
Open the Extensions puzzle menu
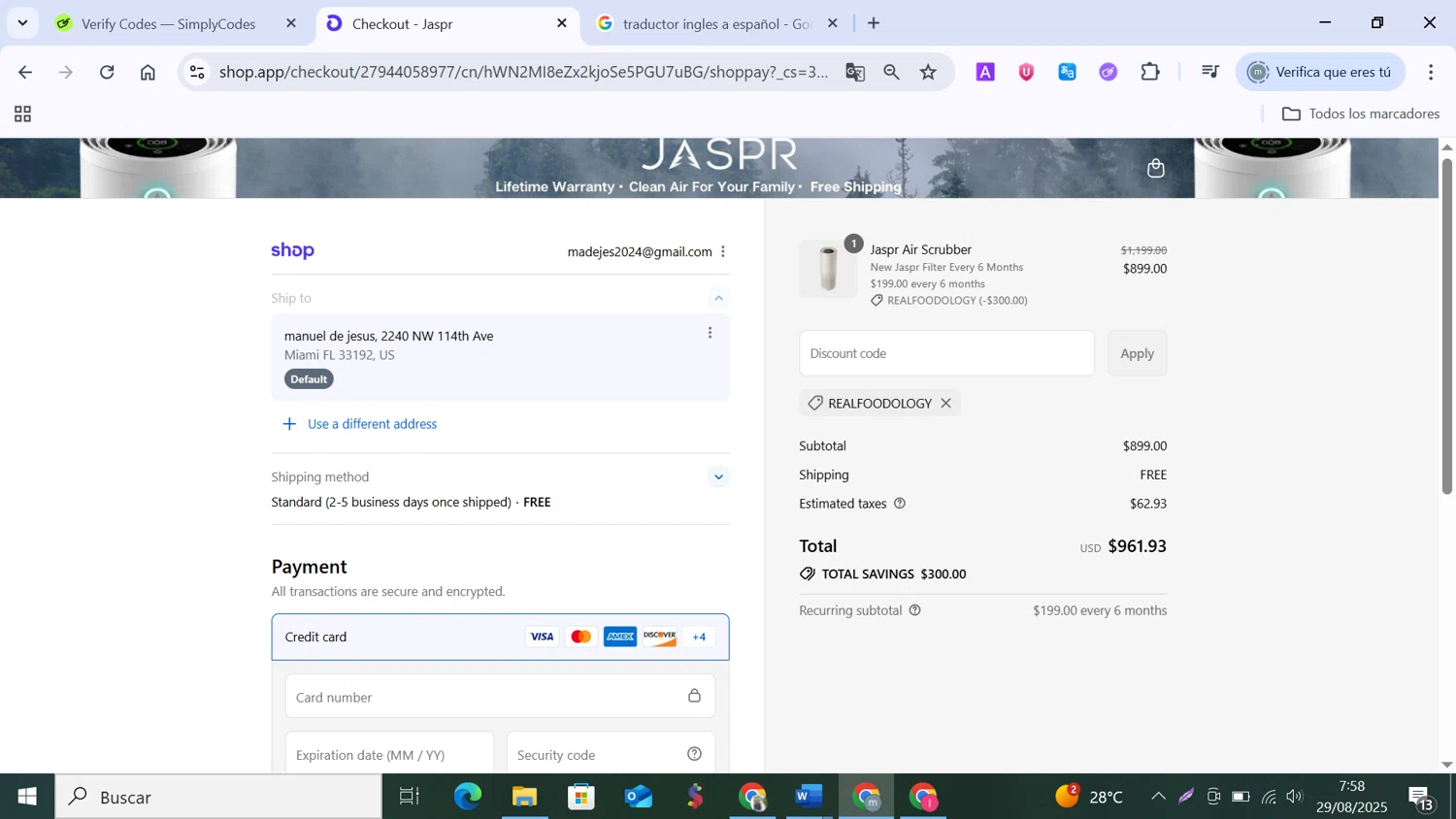click(x=1150, y=72)
